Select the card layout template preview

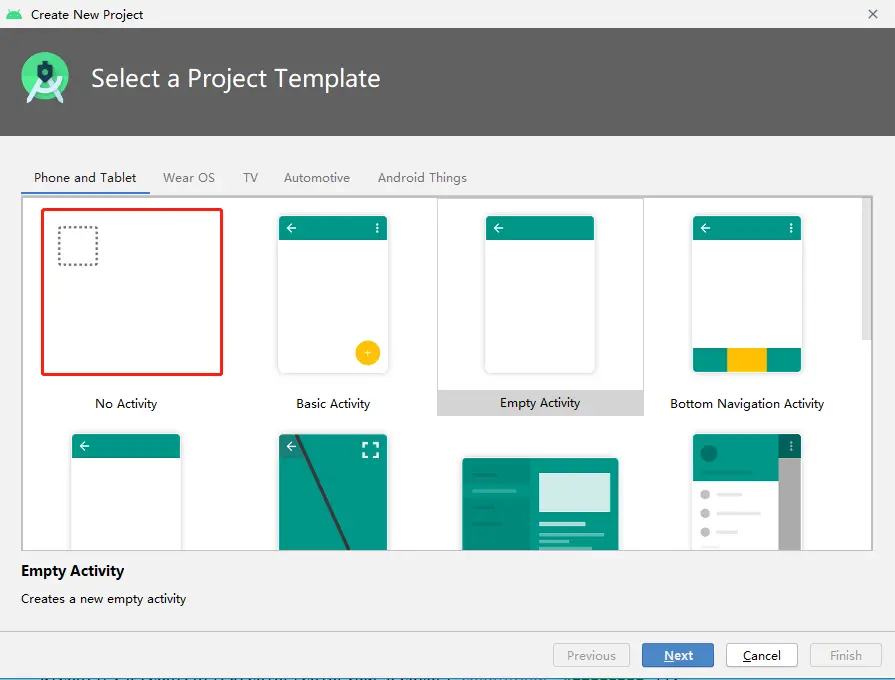pos(540,500)
